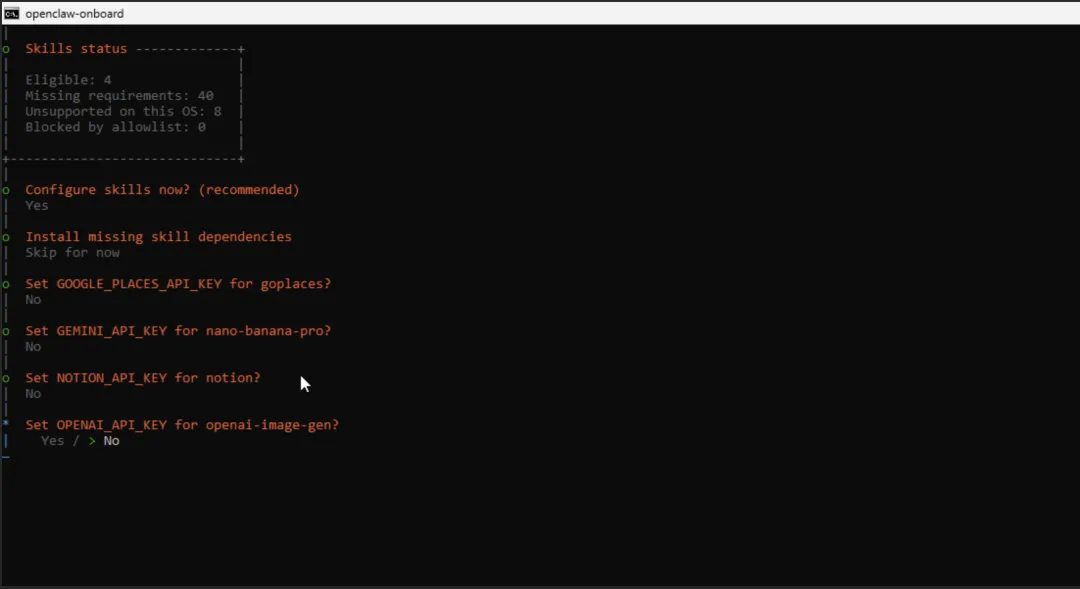The width and height of the screenshot is (1080, 589).
Task: Click the No answer under NOTION_API_KEY
Action: coord(33,394)
